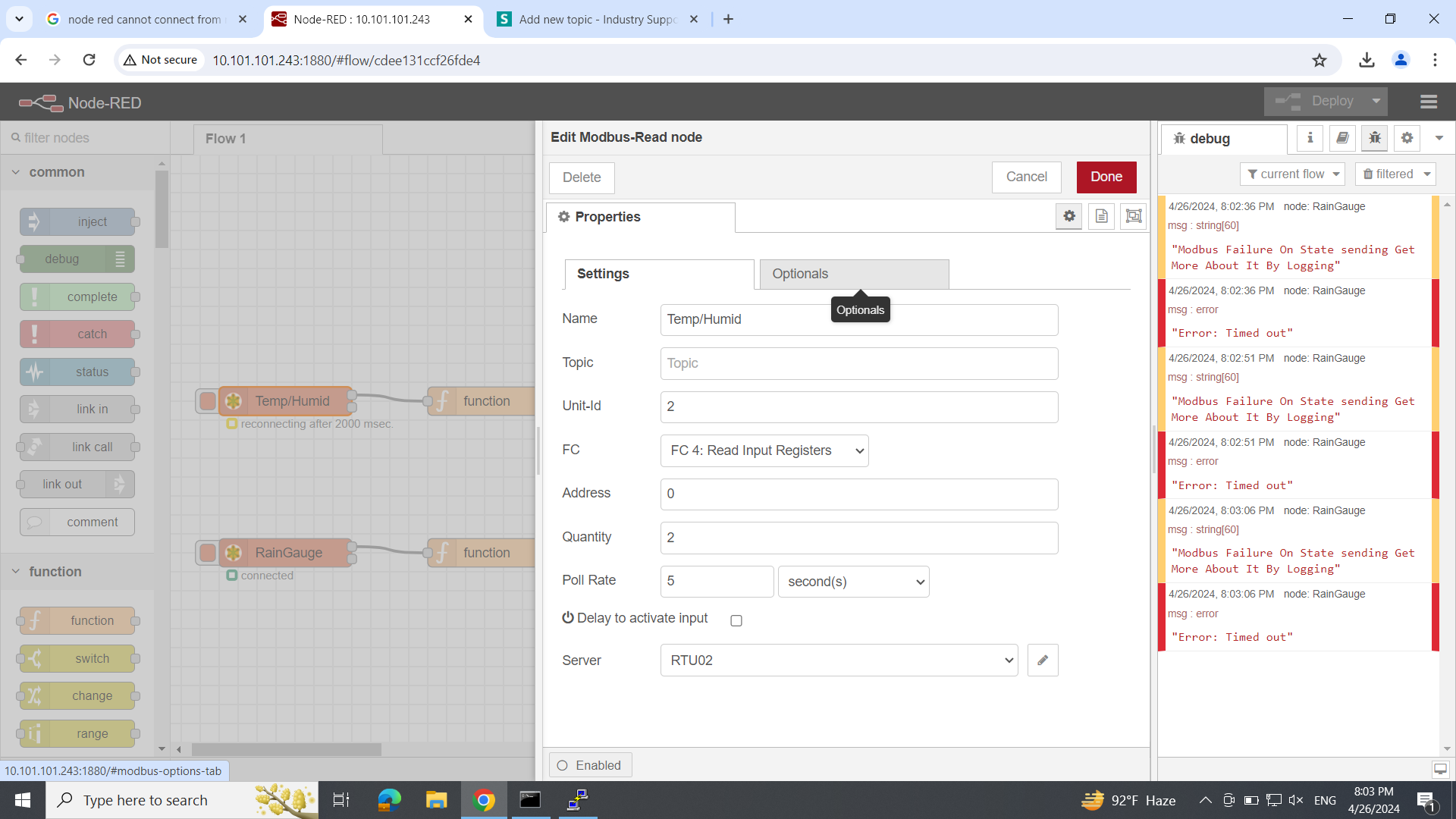Click the Temp/Humid node input button

click(x=207, y=401)
